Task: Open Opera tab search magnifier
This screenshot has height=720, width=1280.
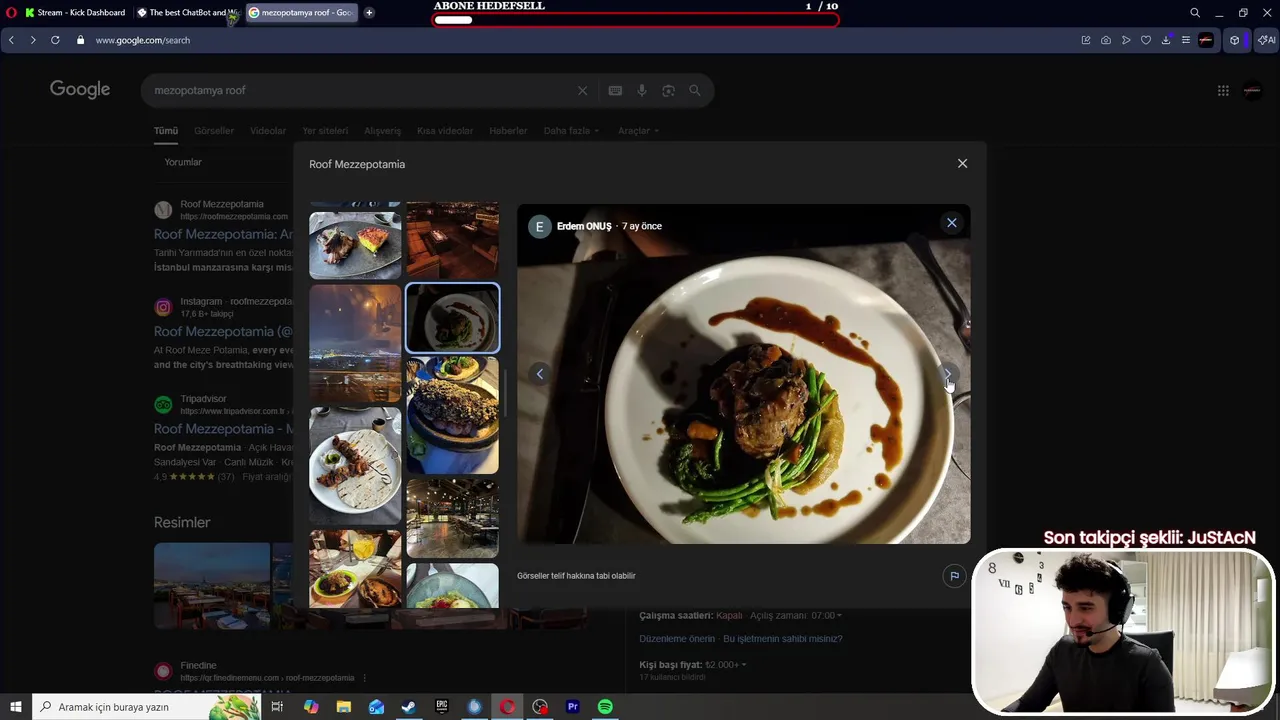Action: (1195, 13)
